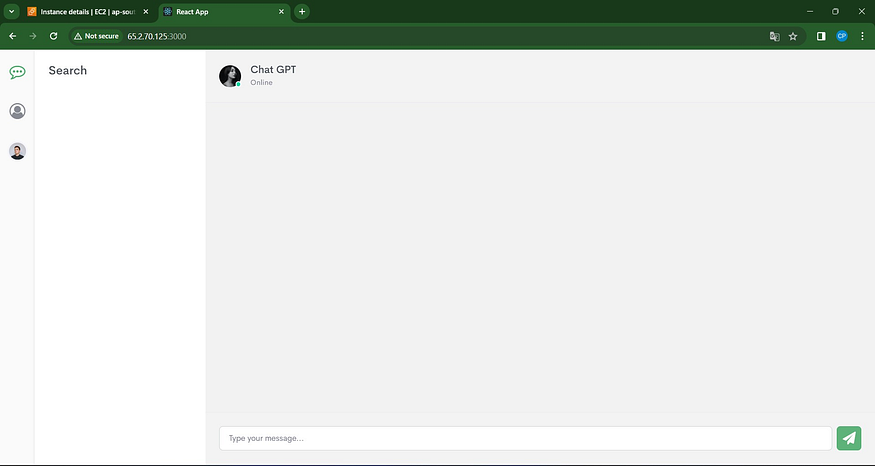The image size is (875, 466).
Task: Click the Search heading in the contacts panel
Action: pyautogui.click(x=68, y=70)
